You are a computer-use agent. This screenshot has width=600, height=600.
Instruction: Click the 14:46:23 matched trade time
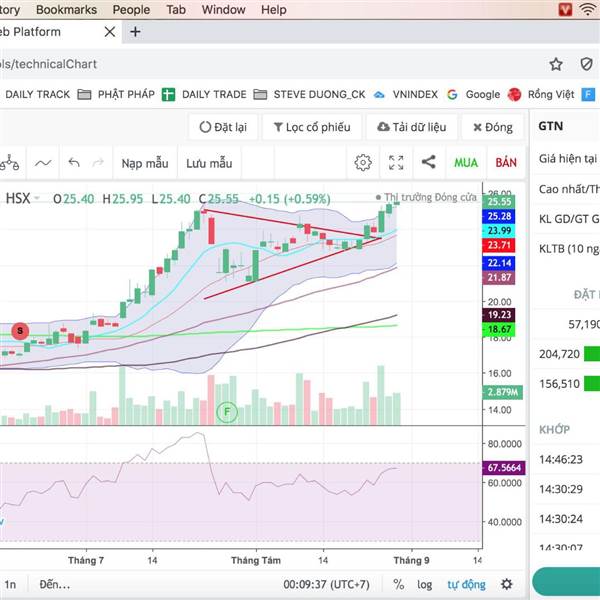coord(561,459)
